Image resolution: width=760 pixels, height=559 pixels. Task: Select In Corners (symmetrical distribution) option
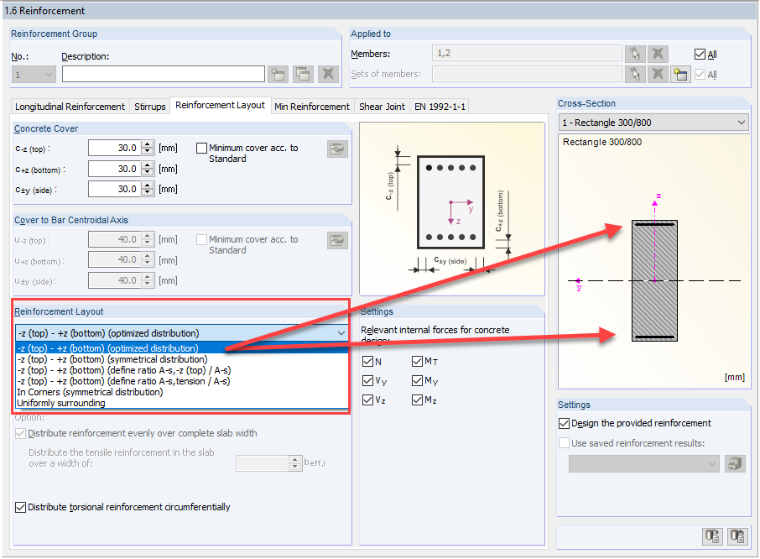click(182, 392)
